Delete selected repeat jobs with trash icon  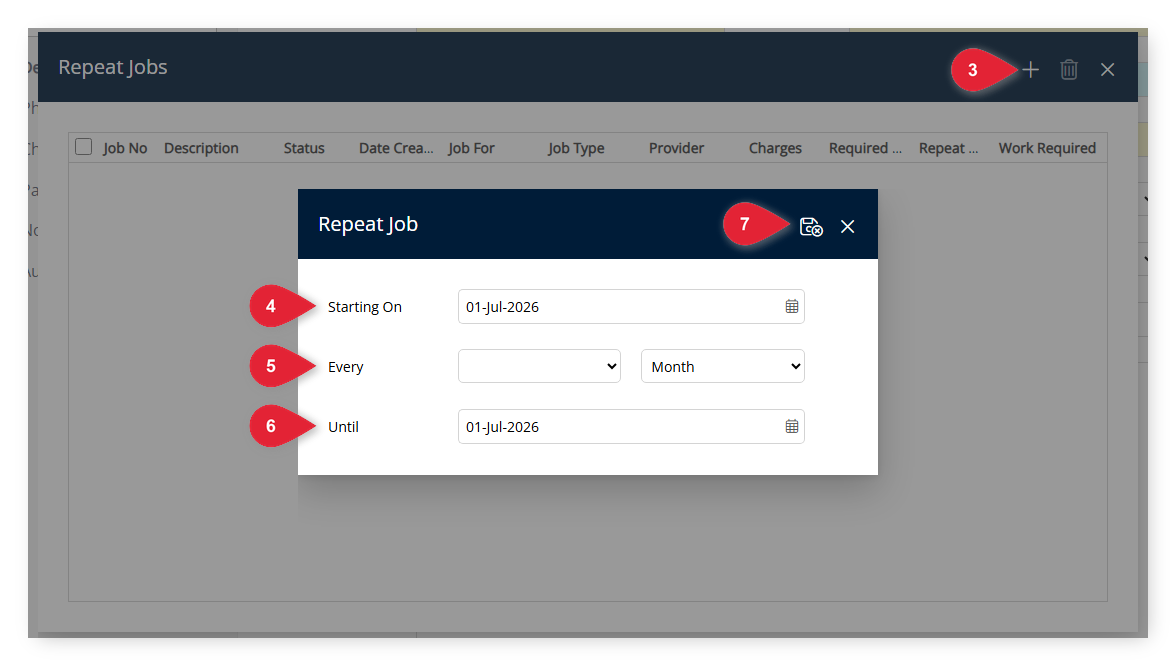[x=1069, y=70]
